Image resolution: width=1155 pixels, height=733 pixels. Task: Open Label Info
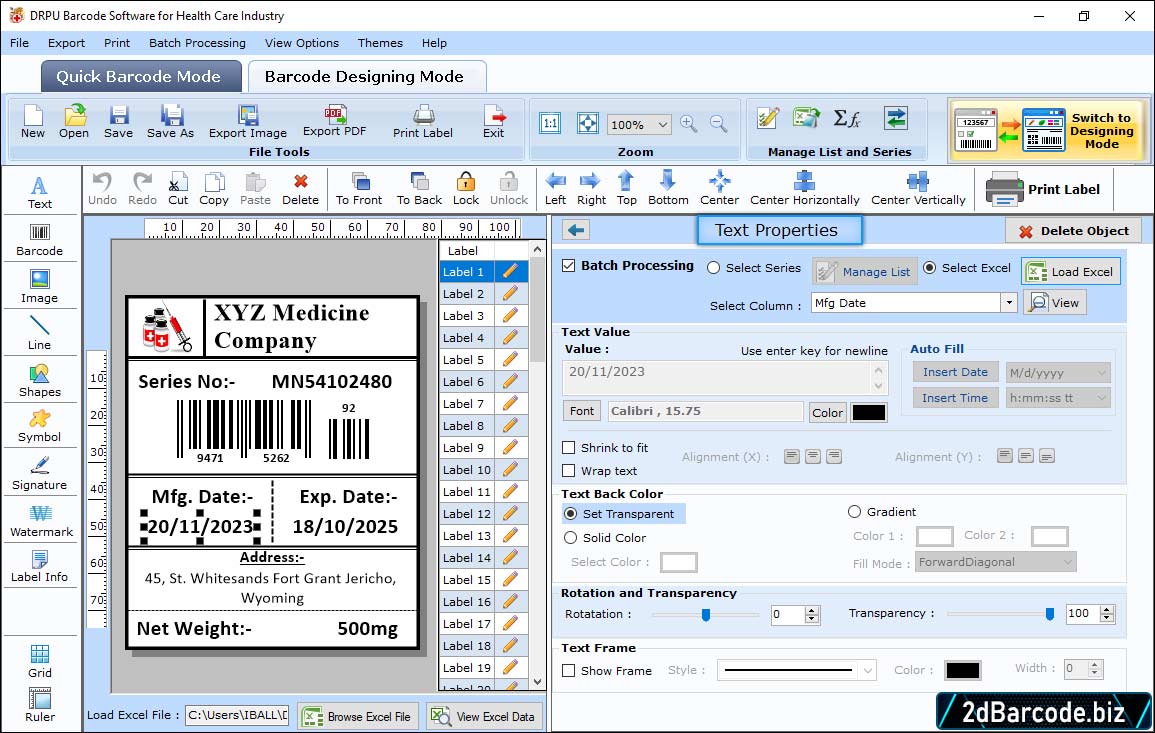pos(40,567)
